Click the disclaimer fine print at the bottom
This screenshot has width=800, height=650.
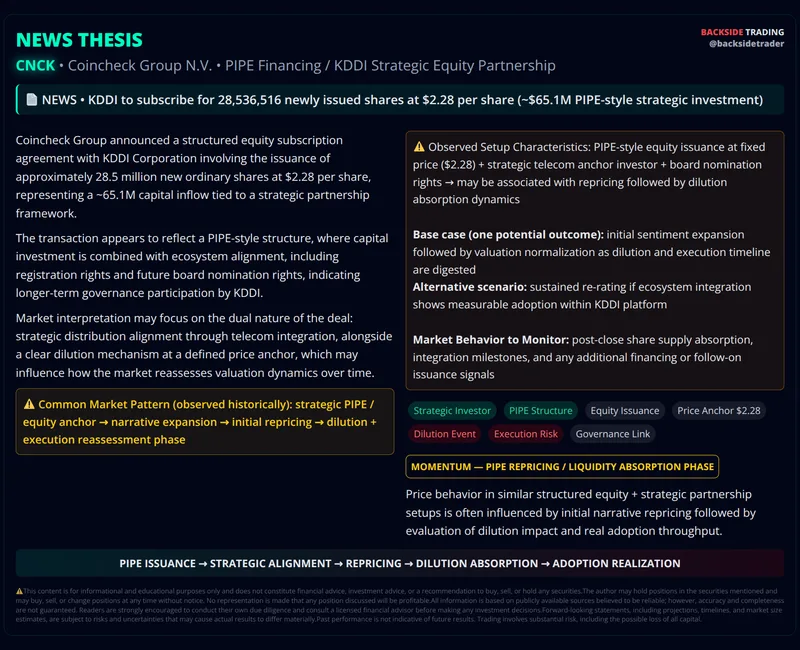pos(400,605)
